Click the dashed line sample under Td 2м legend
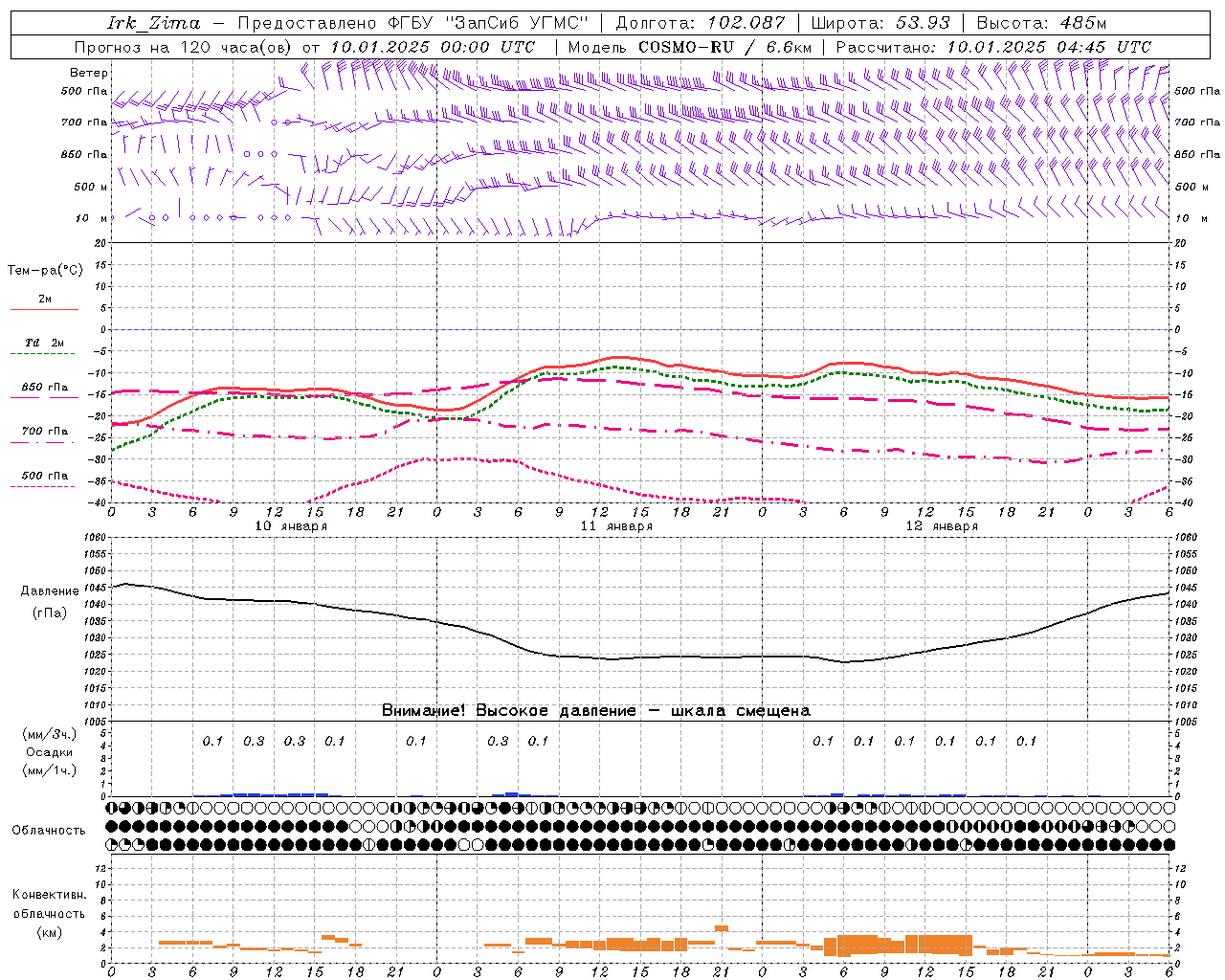This screenshot has width=1225, height=980. point(44,354)
